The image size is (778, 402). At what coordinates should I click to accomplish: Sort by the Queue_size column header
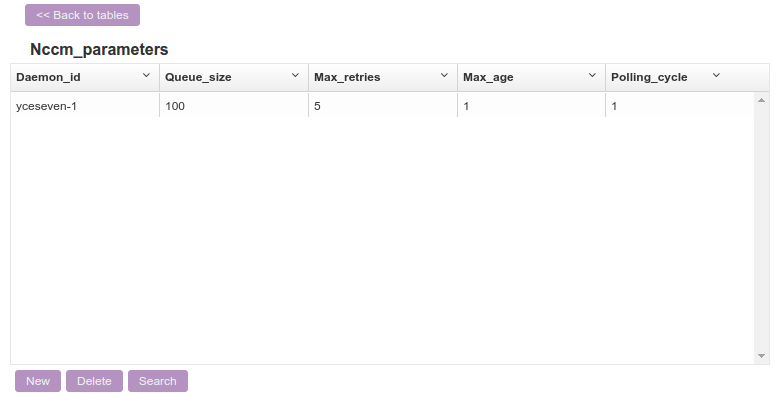tap(198, 77)
